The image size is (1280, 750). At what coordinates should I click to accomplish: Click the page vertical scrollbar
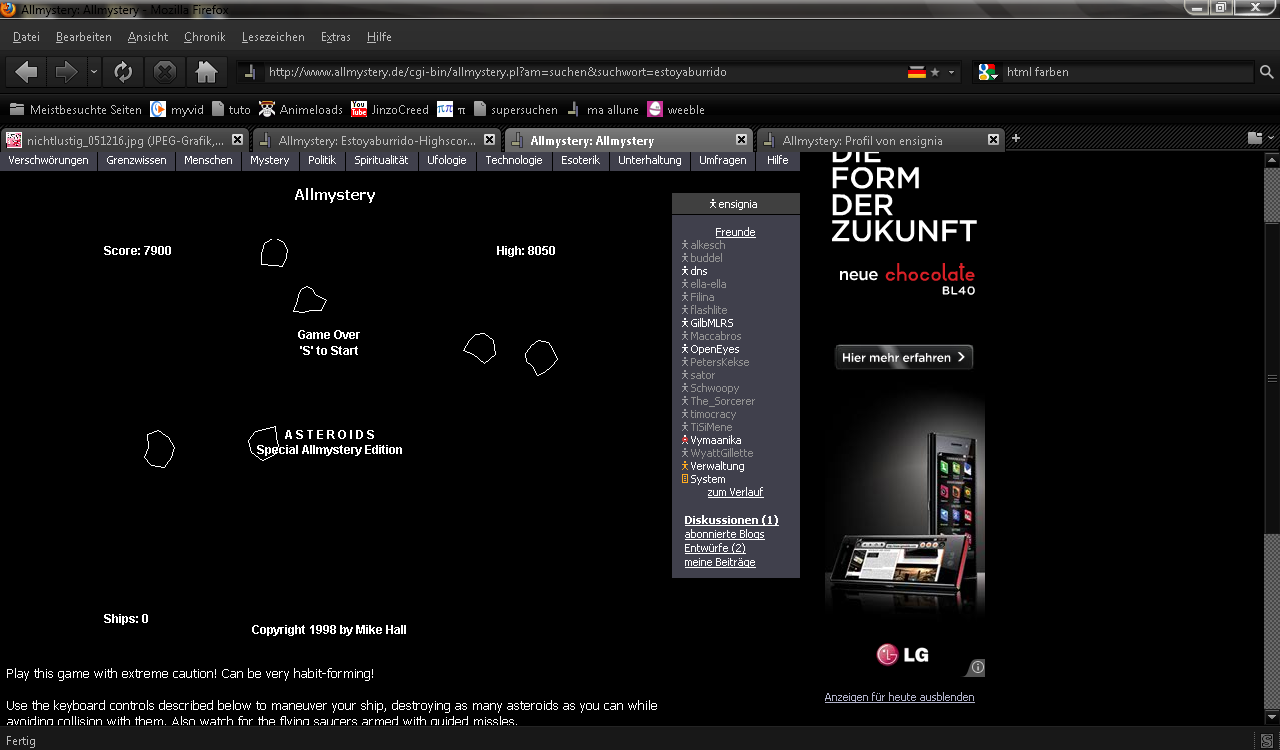(x=1272, y=378)
